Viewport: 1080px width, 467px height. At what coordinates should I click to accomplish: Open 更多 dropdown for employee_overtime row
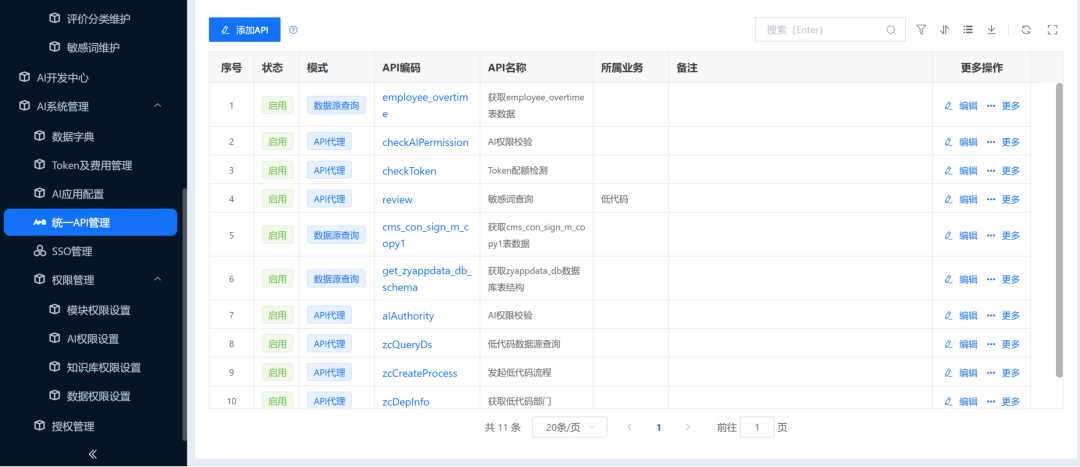tap(1004, 105)
